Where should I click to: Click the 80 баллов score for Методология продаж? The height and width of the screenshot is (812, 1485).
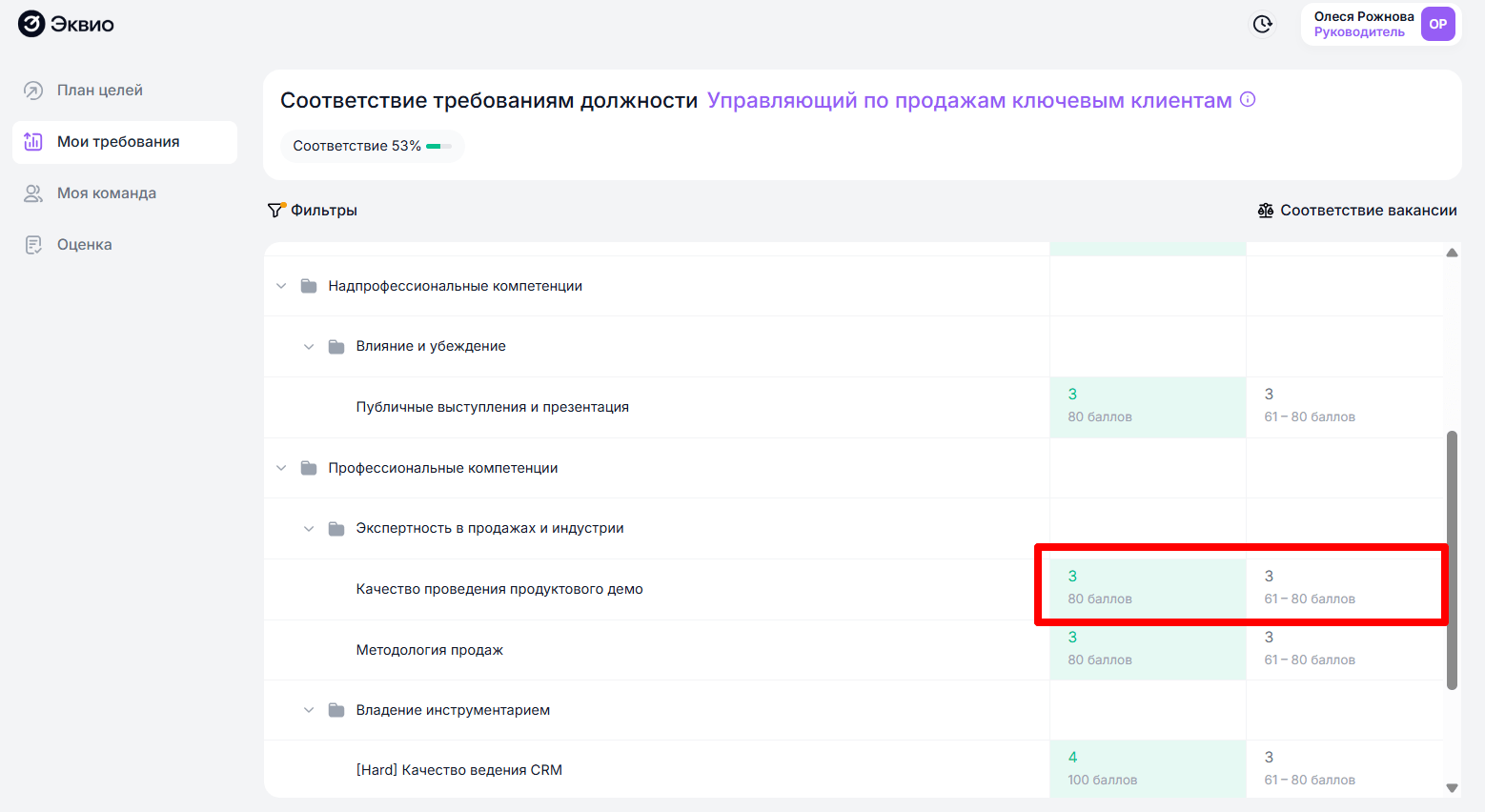pos(1100,660)
